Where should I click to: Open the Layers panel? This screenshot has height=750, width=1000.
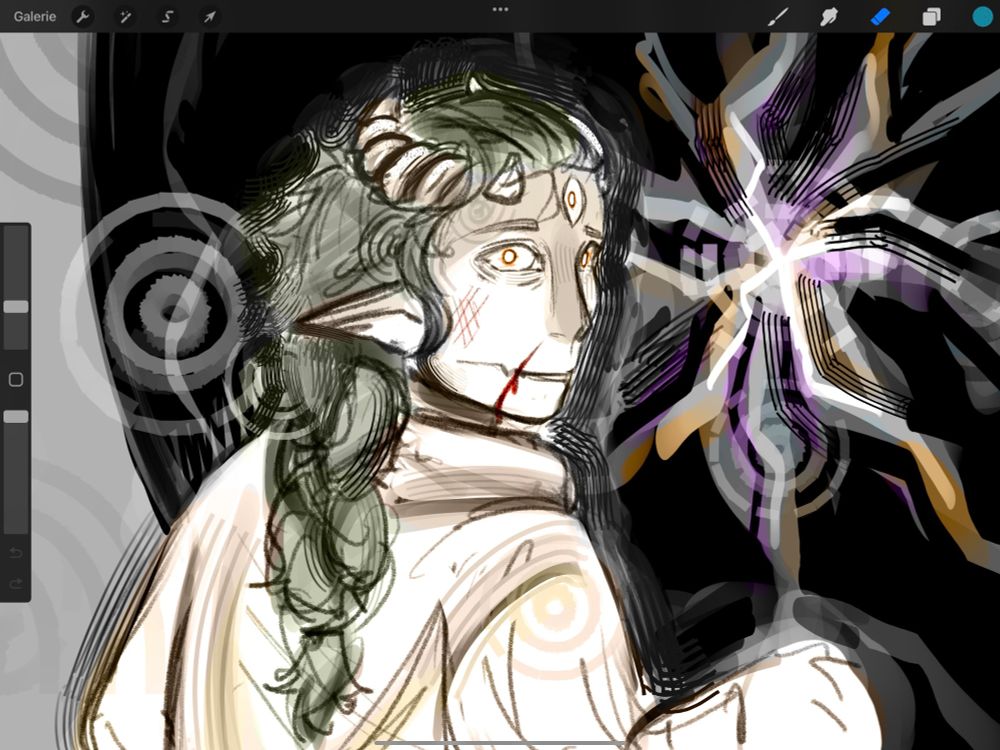(931, 17)
